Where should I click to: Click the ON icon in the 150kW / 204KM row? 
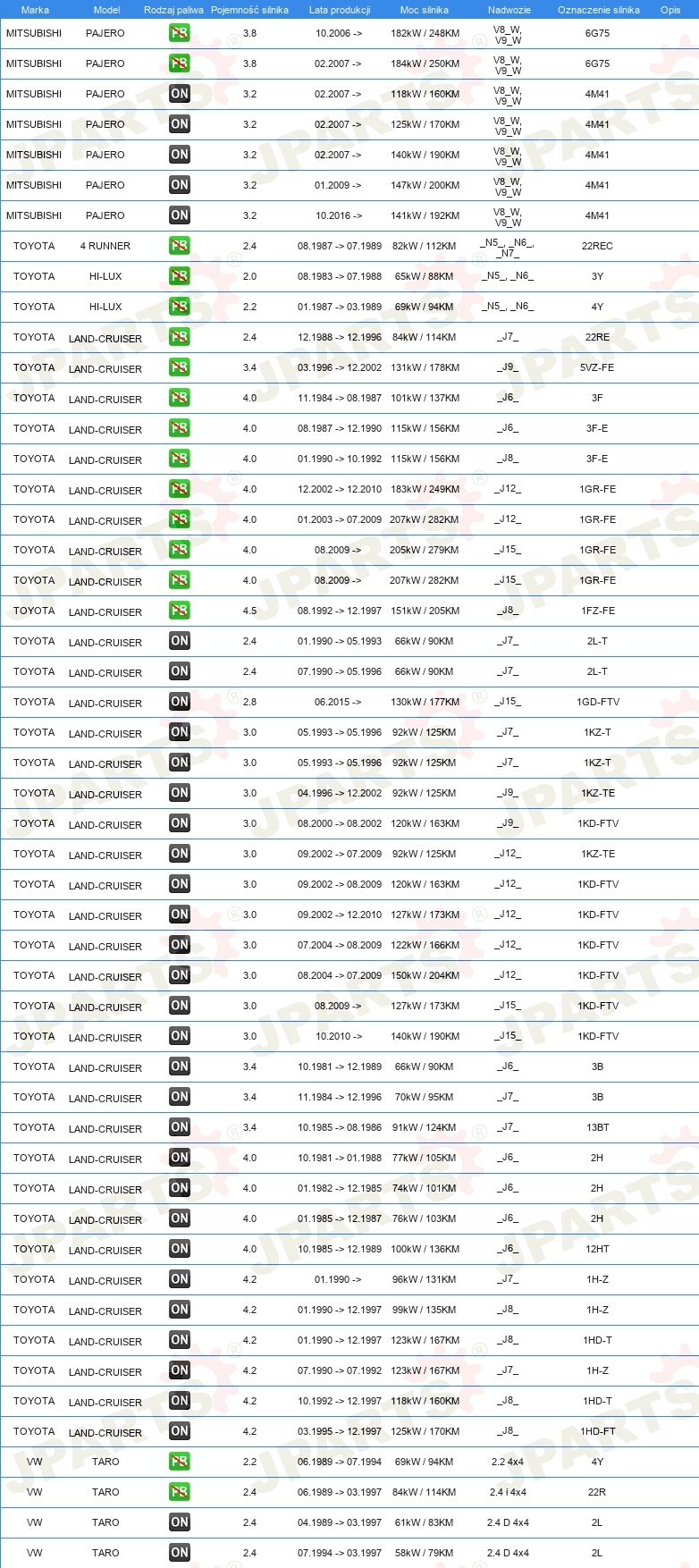click(x=180, y=975)
